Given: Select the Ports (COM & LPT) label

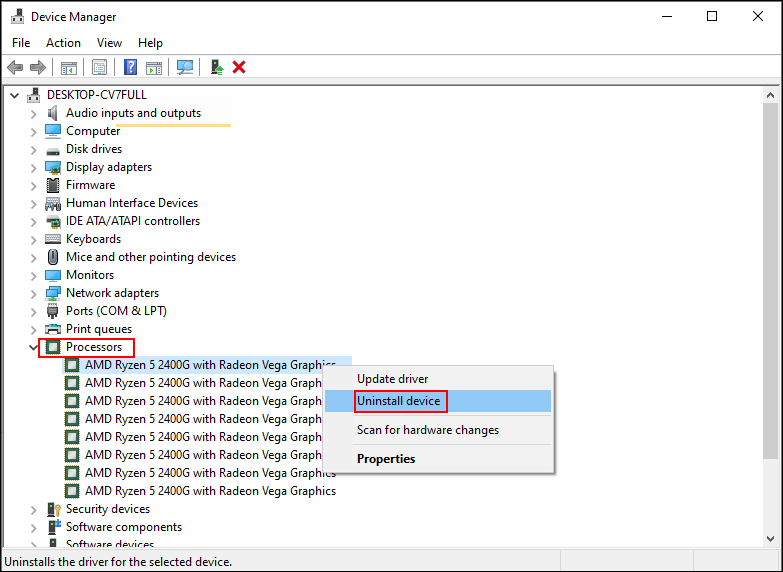Looking at the screenshot, I should (x=116, y=311).
